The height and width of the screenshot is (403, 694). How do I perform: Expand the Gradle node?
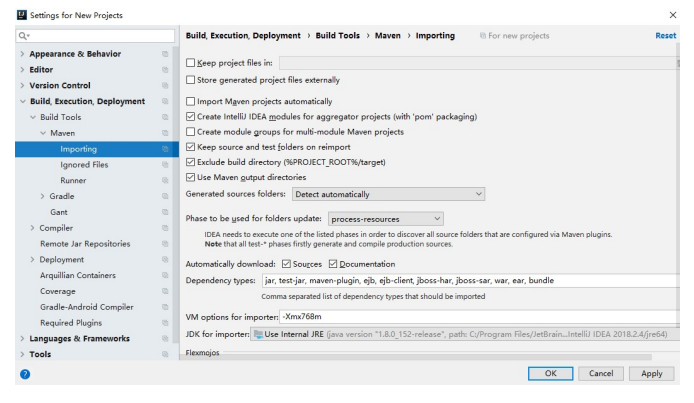[42, 196]
